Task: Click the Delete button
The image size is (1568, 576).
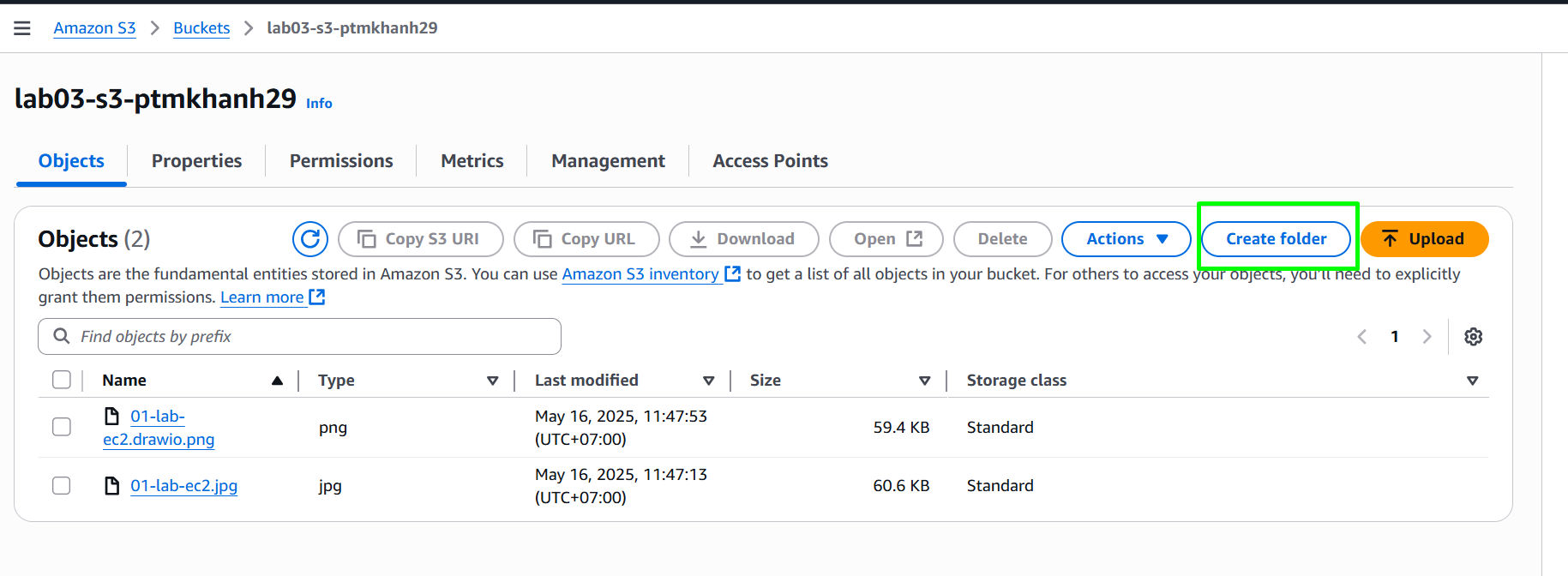Action: tap(1003, 239)
